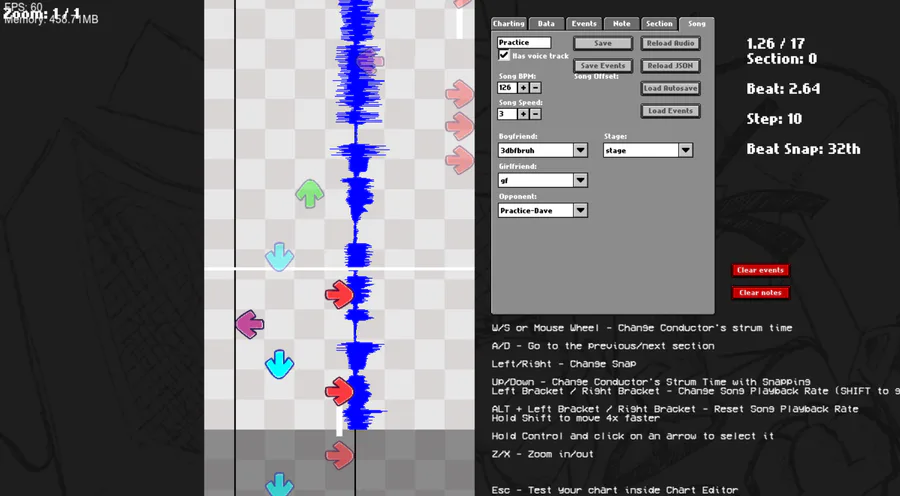Click the Song BPM value field
The height and width of the screenshot is (496, 900).
pos(507,88)
